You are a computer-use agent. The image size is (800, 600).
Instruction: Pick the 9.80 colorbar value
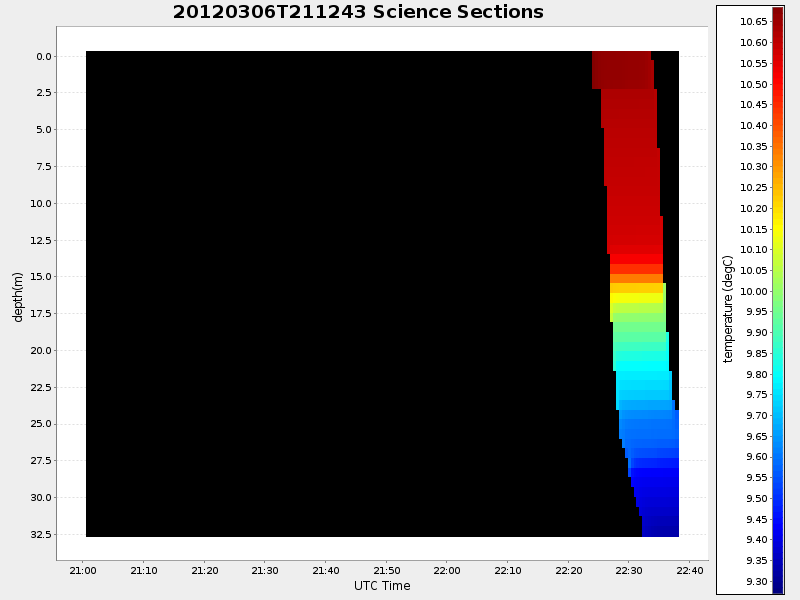757,374
